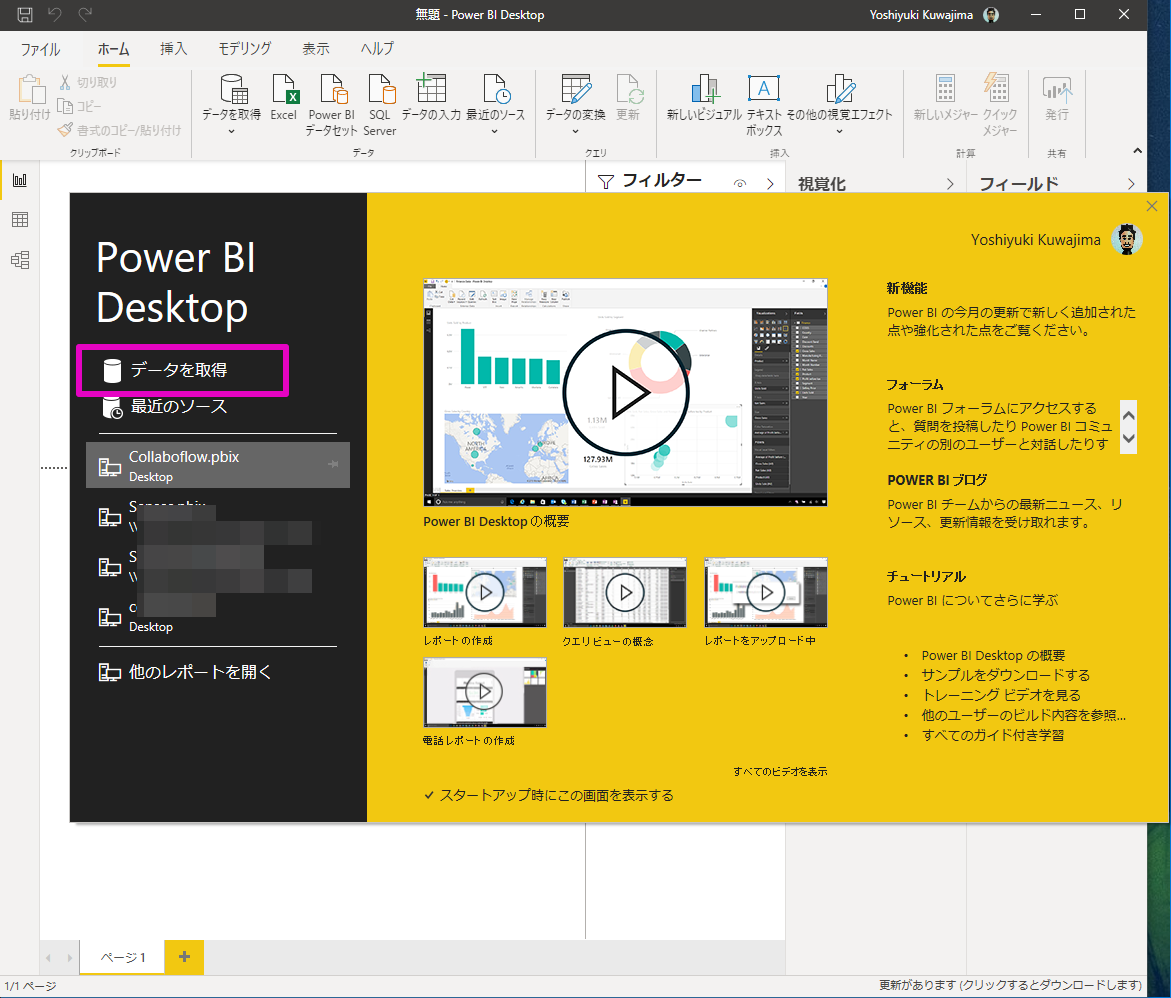The height and width of the screenshot is (998, 1171).
Task: Click 書式のコピー/貼り付け format painter
Action: [119, 130]
